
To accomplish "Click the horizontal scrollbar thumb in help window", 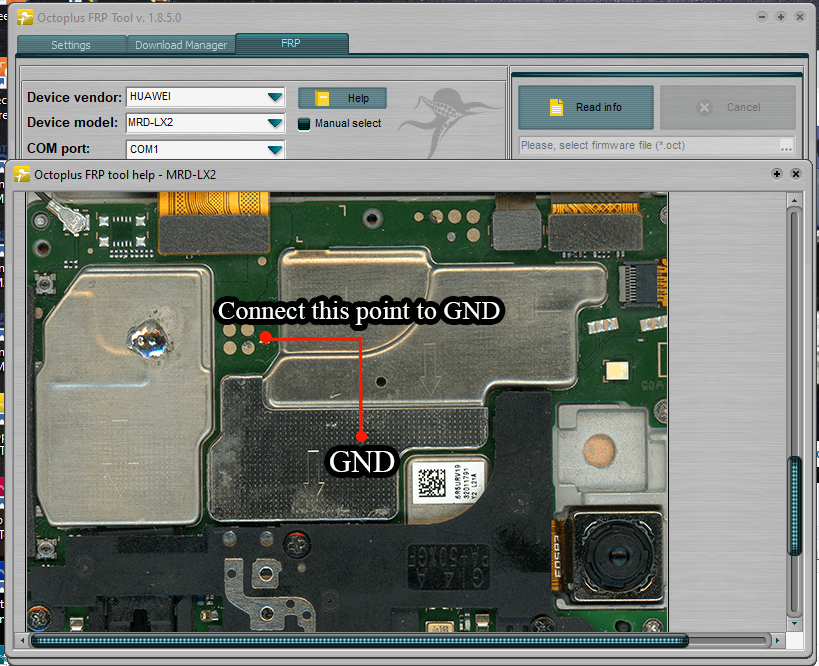I will pyautogui.click(x=359, y=640).
